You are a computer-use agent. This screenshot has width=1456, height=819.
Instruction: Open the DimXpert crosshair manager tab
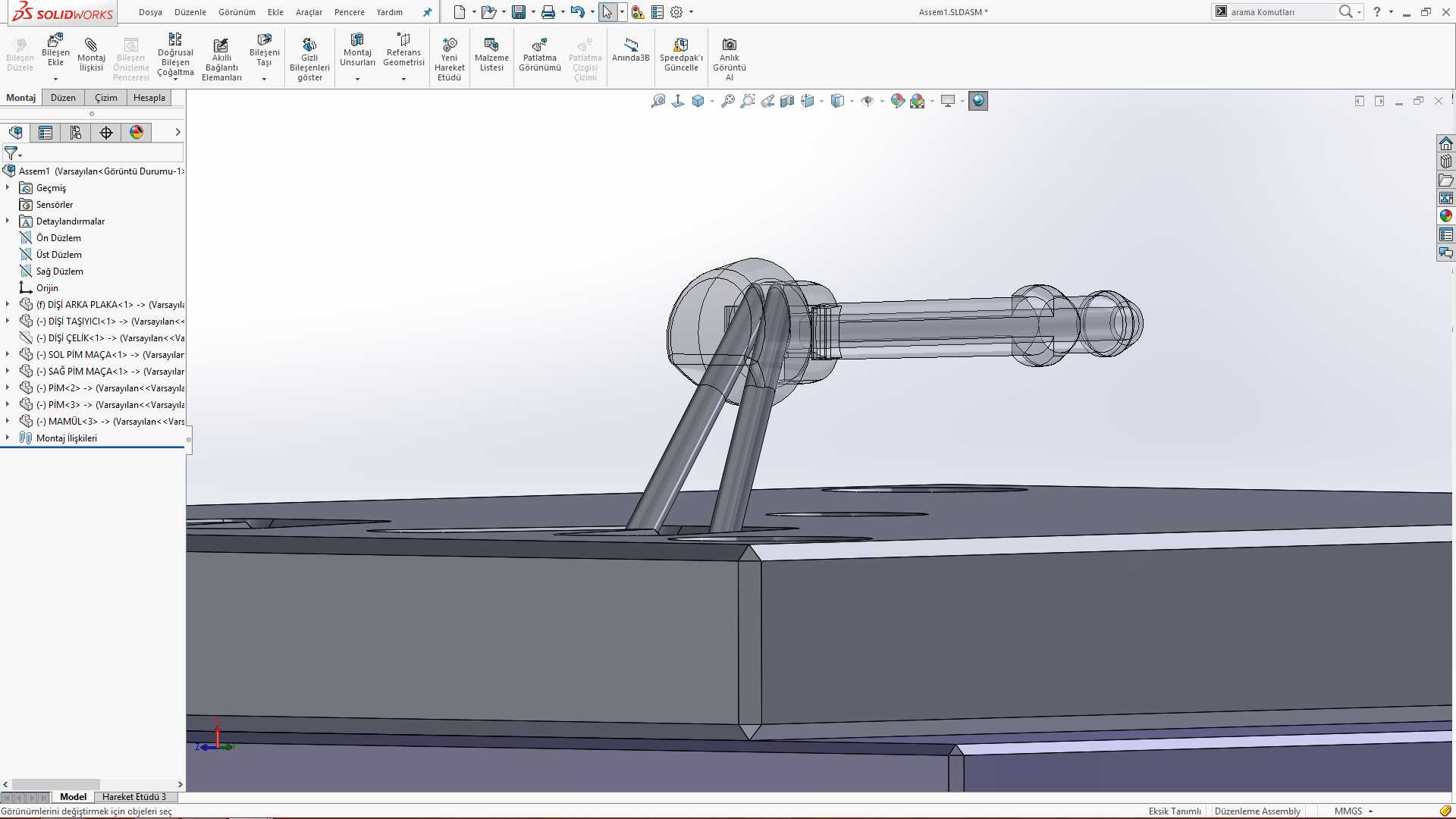pyautogui.click(x=106, y=133)
